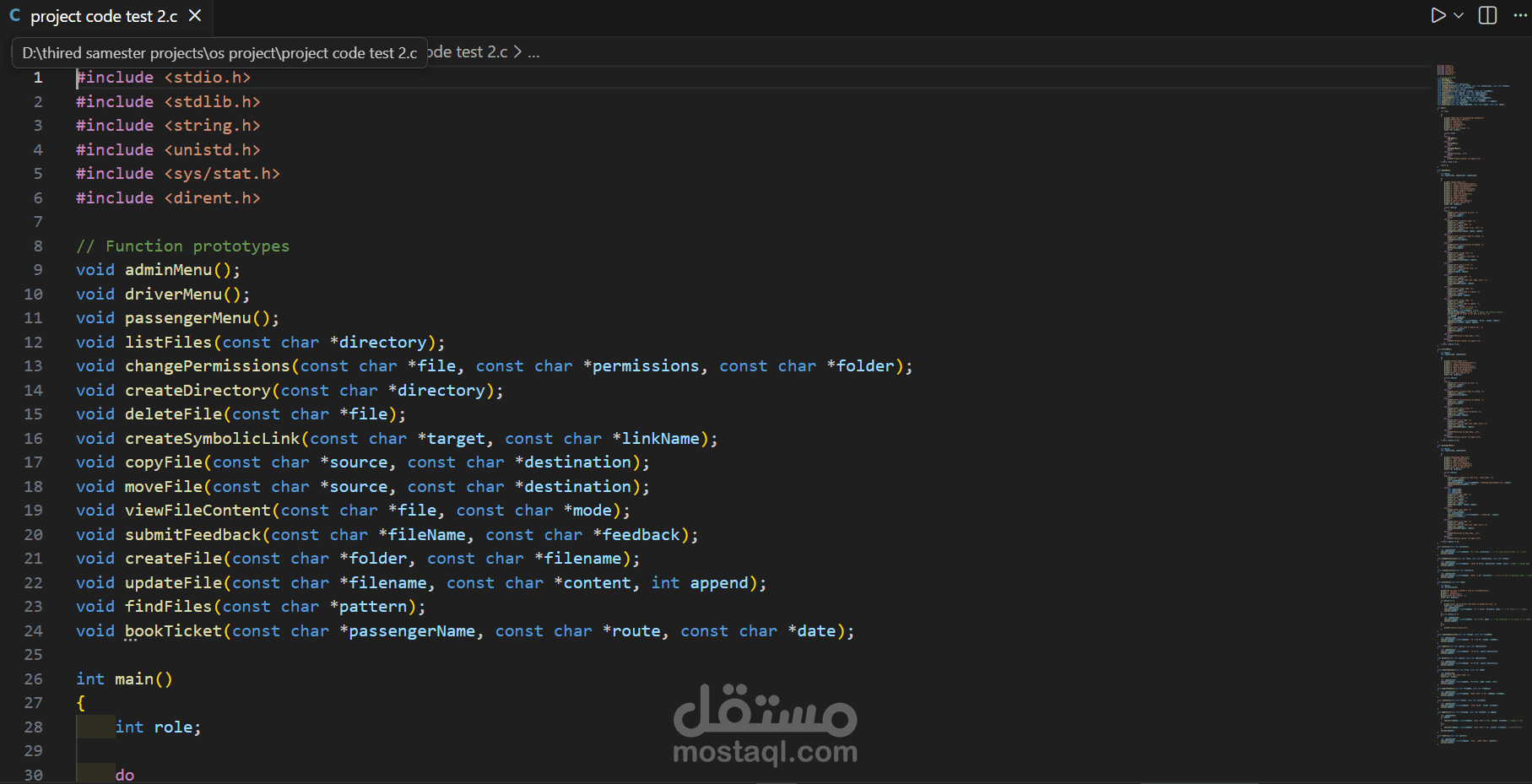Close the project code test 2.c tab
Screen dimensions: 1532x784
coord(195,15)
